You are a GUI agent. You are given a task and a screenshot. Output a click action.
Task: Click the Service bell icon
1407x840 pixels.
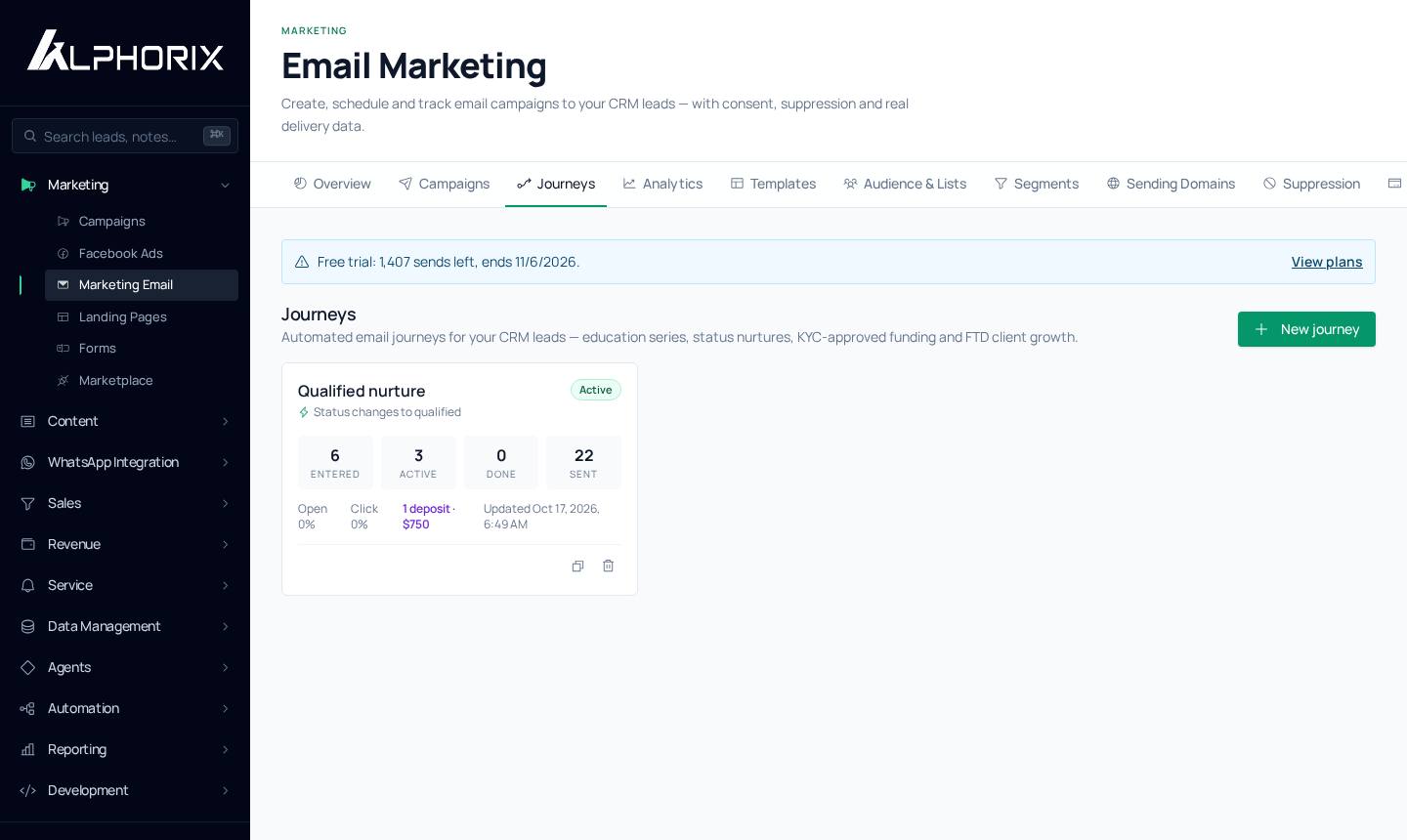(x=28, y=585)
